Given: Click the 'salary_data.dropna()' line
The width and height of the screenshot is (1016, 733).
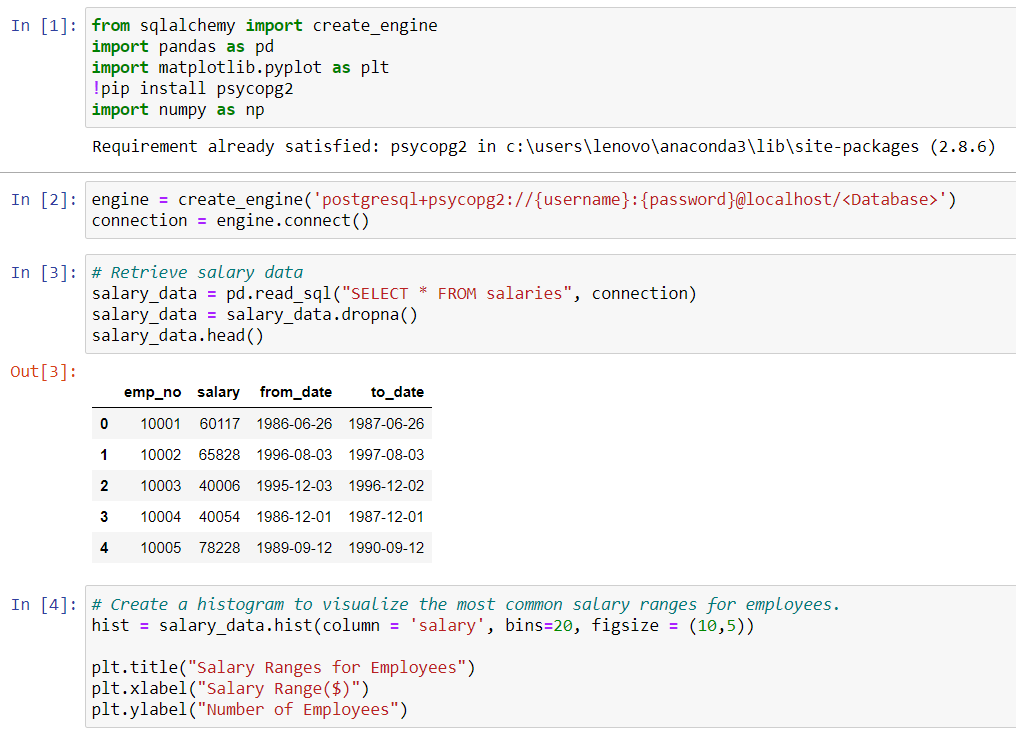Looking at the screenshot, I should pos(255,315).
